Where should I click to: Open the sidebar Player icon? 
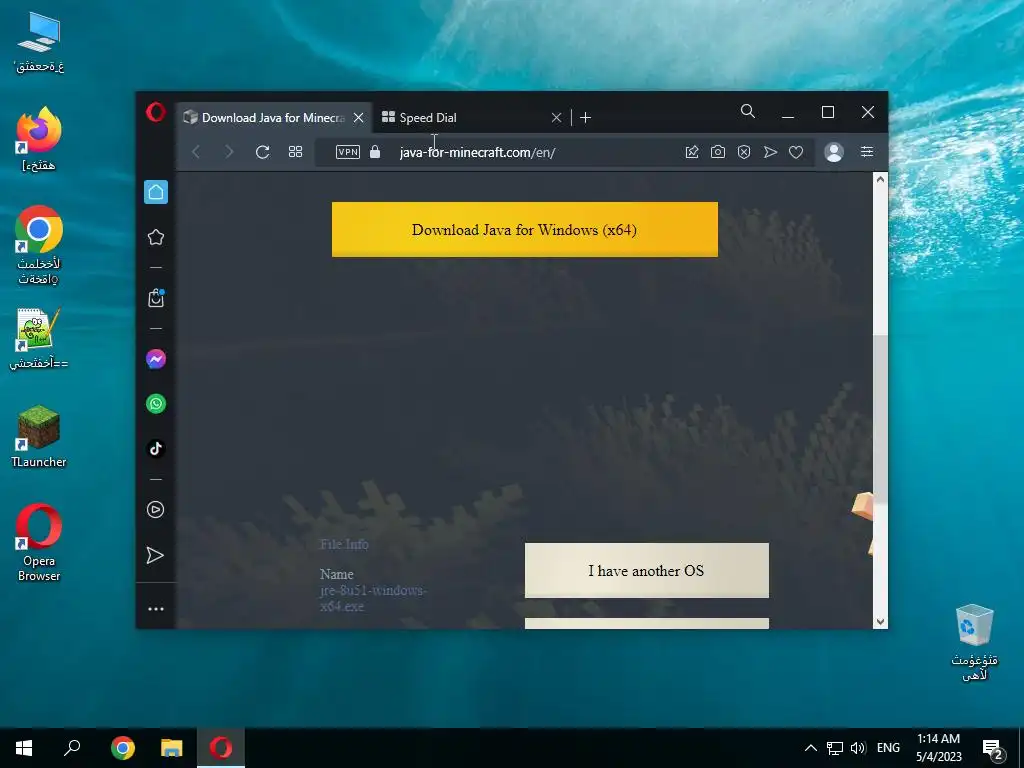tap(156, 509)
